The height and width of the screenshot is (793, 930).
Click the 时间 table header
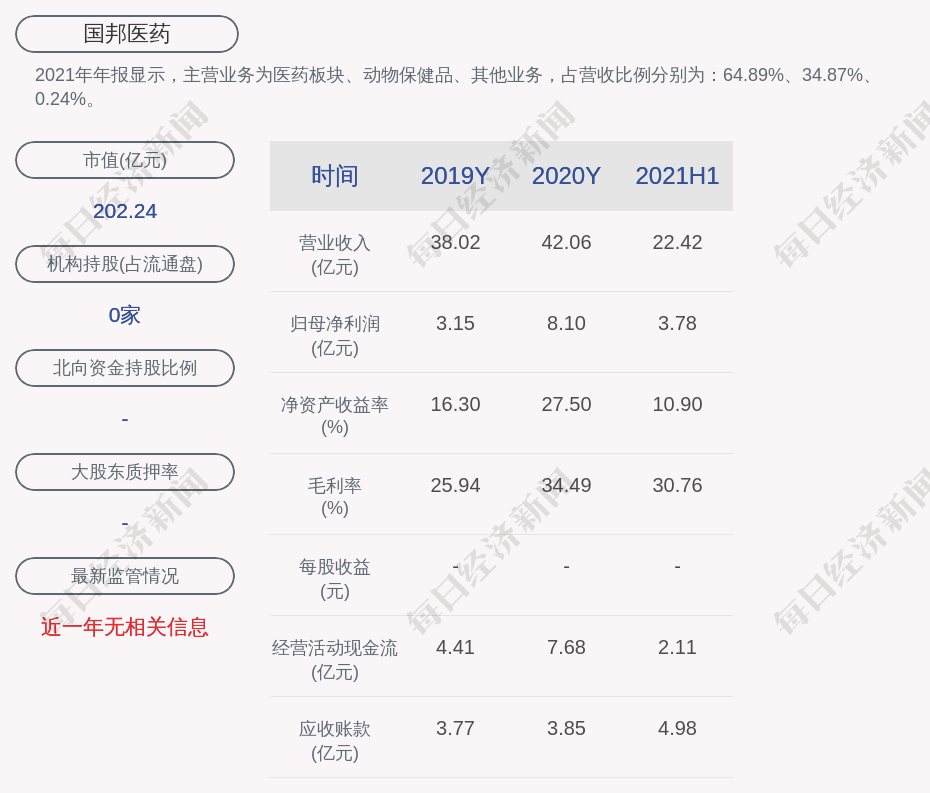pos(335,176)
